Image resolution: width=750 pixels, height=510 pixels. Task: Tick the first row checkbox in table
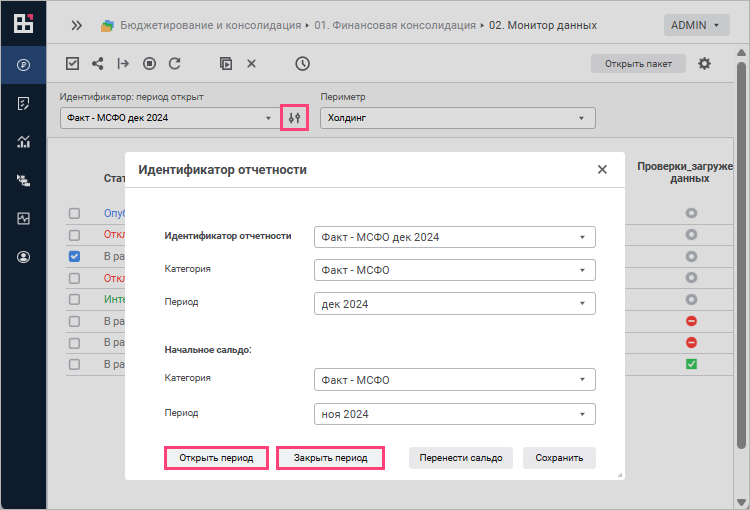pyautogui.click(x=74, y=213)
